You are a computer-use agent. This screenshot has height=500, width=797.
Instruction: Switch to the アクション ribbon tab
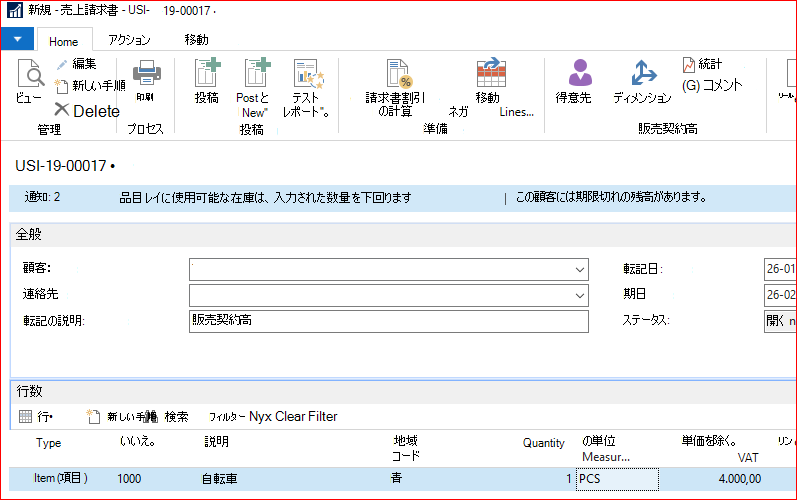tap(129, 40)
